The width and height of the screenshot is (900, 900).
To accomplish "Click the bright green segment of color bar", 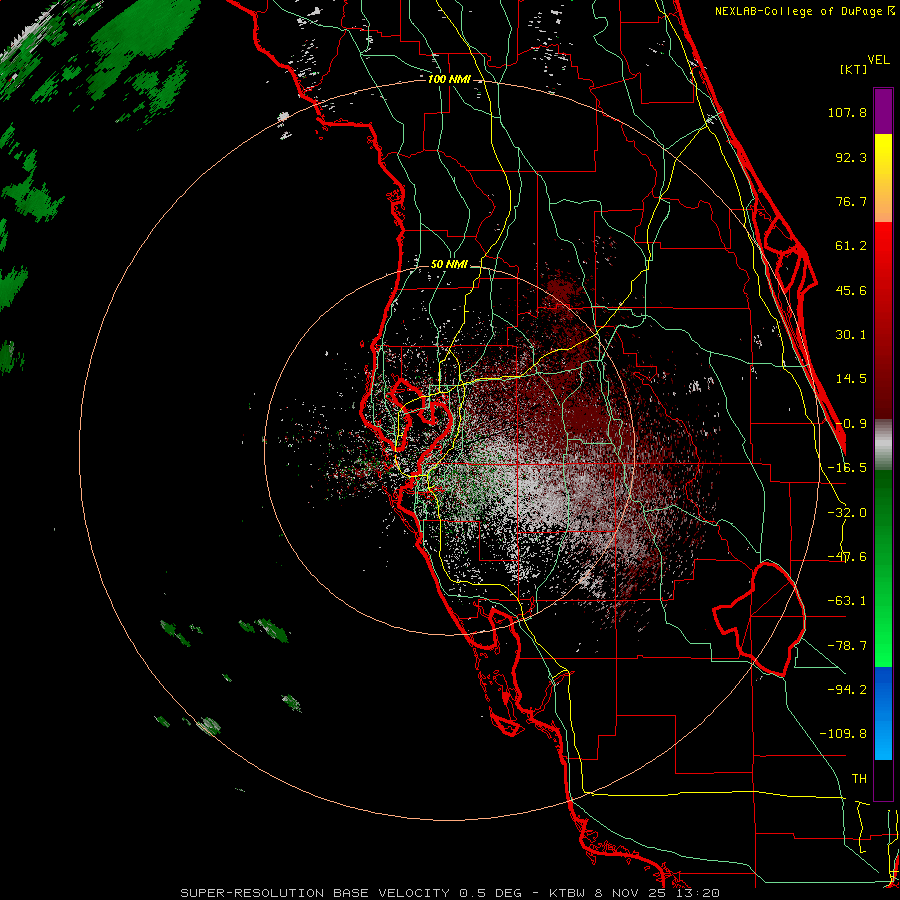I will (883, 568).
